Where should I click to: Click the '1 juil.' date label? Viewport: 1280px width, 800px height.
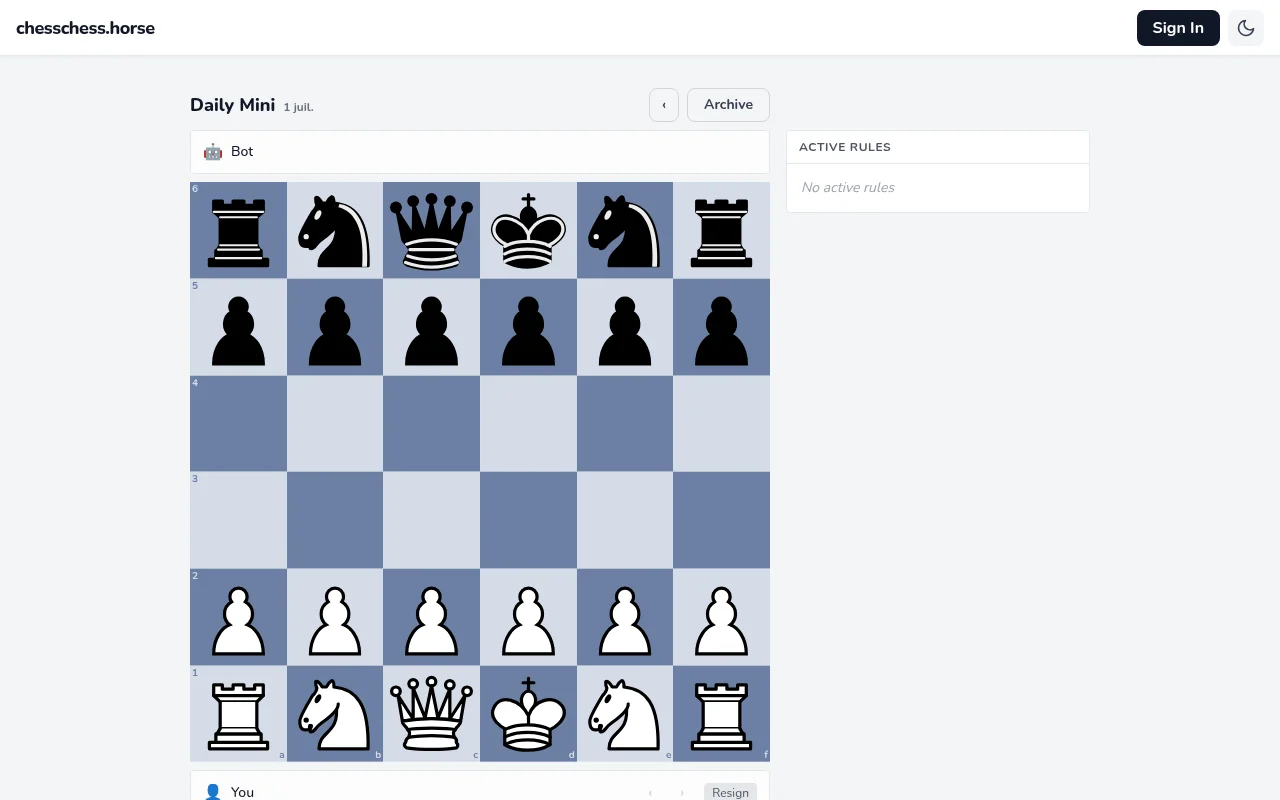298,107
